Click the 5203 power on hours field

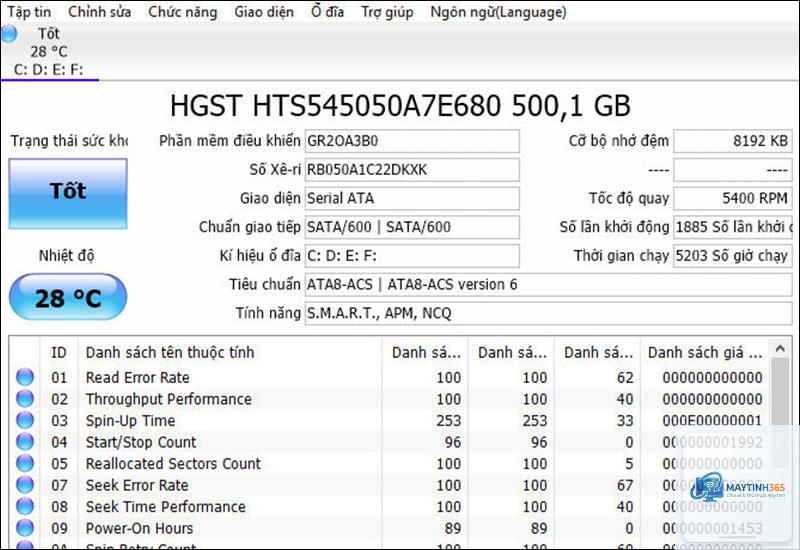[733, 256]
